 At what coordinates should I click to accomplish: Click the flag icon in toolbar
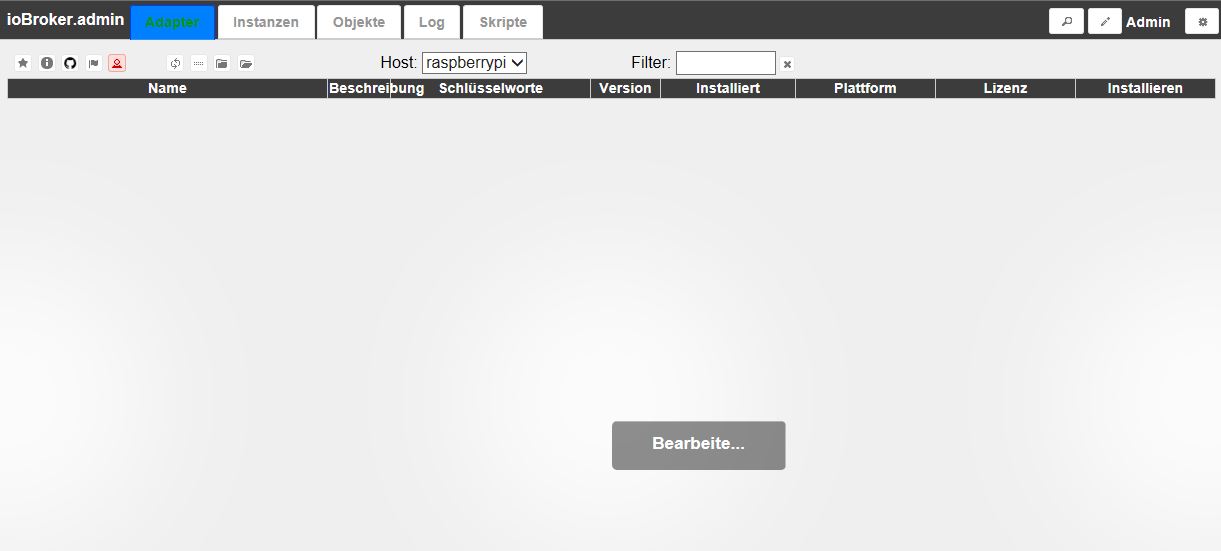pyautogui.click(x=94, y=63)
